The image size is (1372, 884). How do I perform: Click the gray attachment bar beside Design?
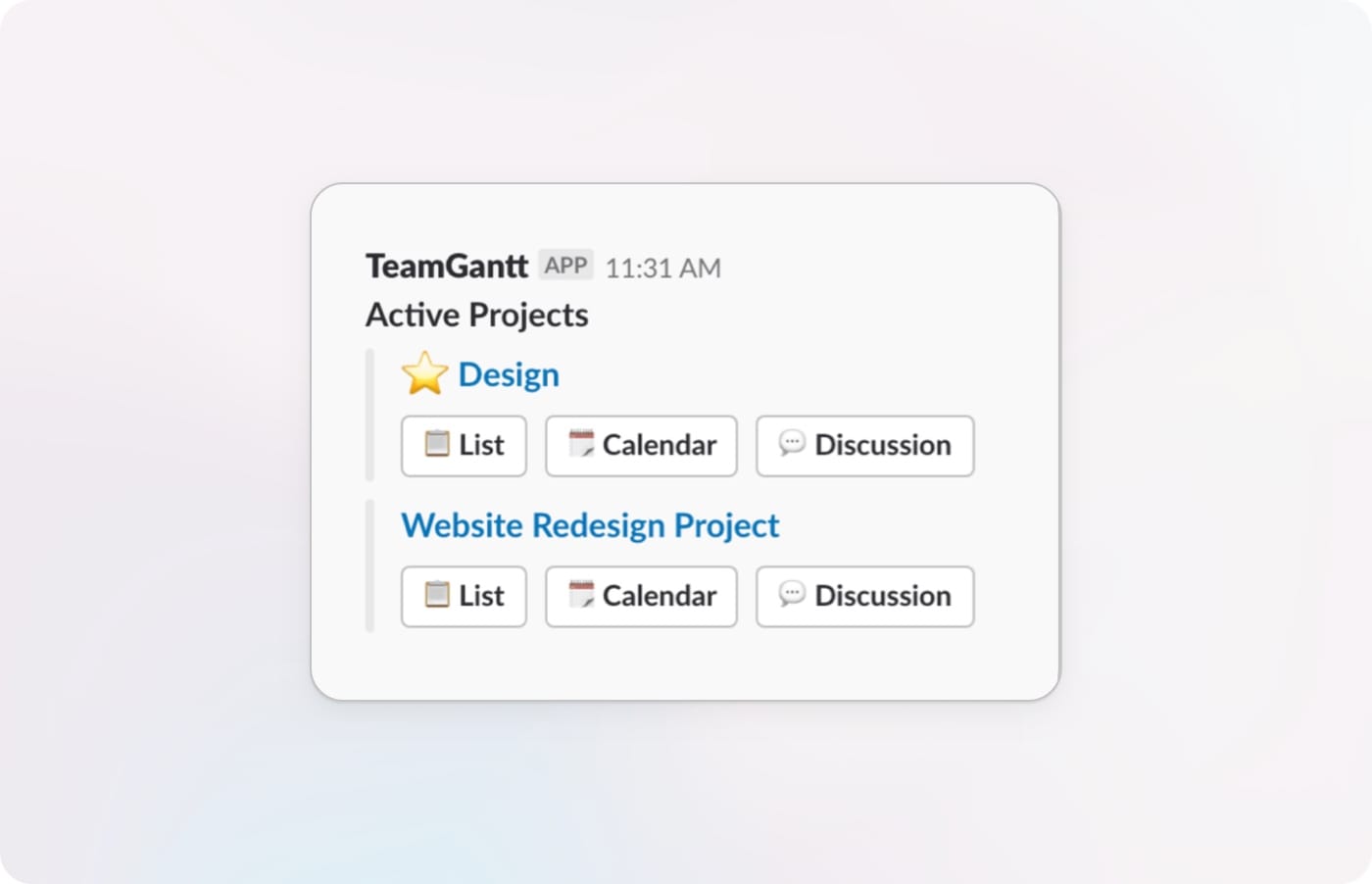pos(369,415)
